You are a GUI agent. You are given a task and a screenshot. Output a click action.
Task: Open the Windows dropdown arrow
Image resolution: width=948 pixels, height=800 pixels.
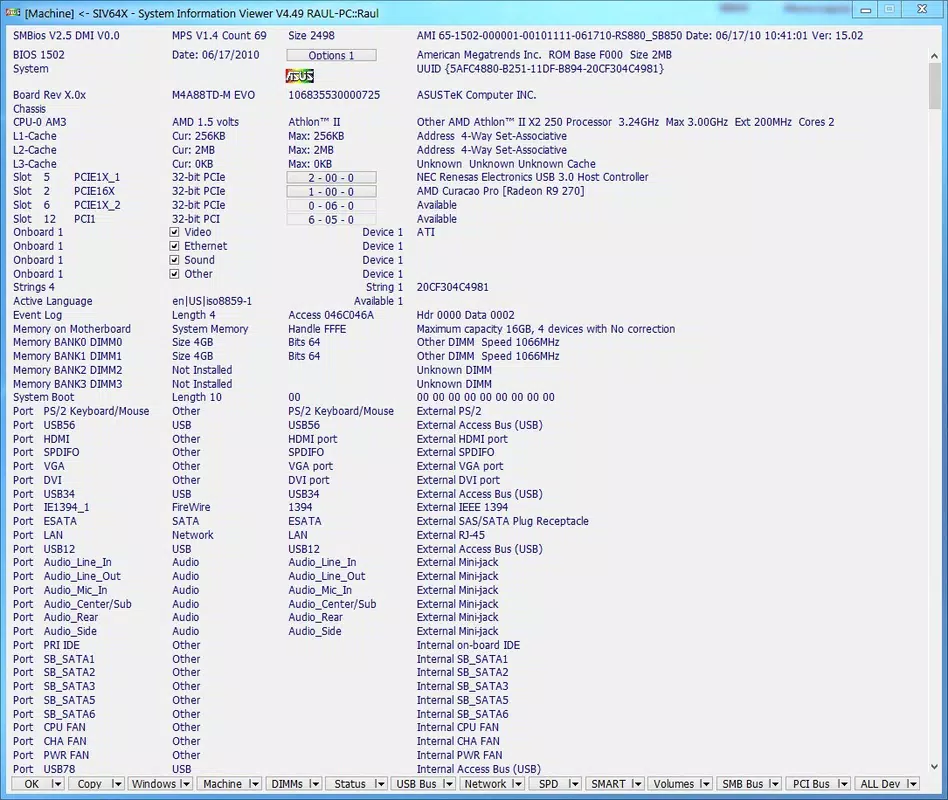(184, 784)
